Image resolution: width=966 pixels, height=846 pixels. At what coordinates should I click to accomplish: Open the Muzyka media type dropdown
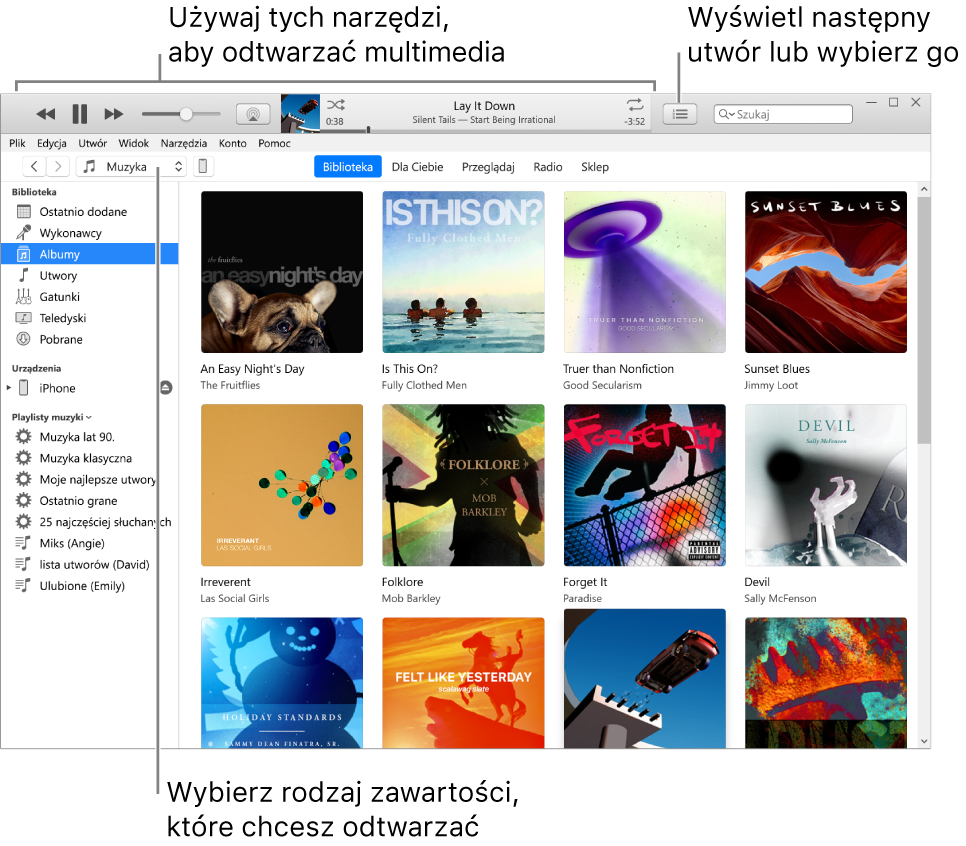(x=131, y=166)
